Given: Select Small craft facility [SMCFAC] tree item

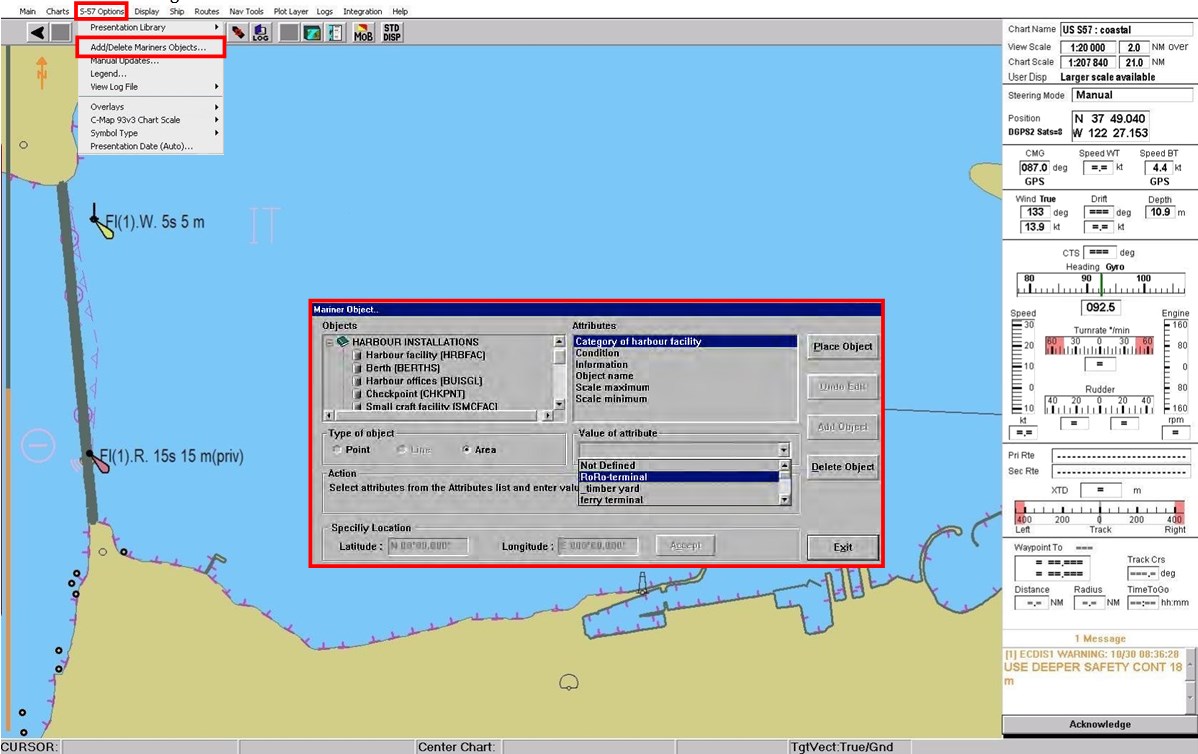Looking at the screenshot, I should click(x=431, y=406).
